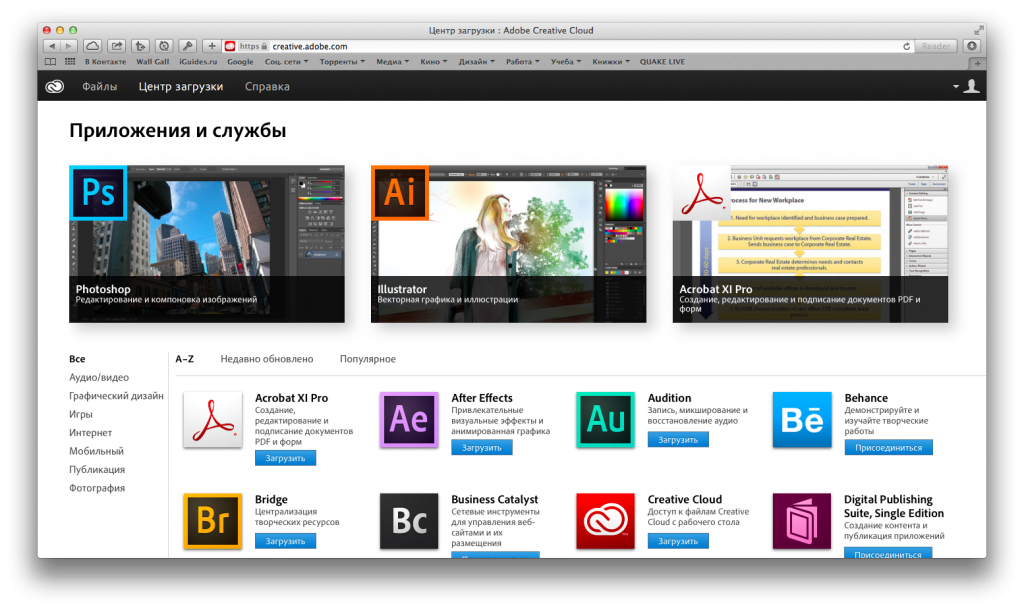Click Загрузить button under Acrobat XI Pro

point(285,458)
